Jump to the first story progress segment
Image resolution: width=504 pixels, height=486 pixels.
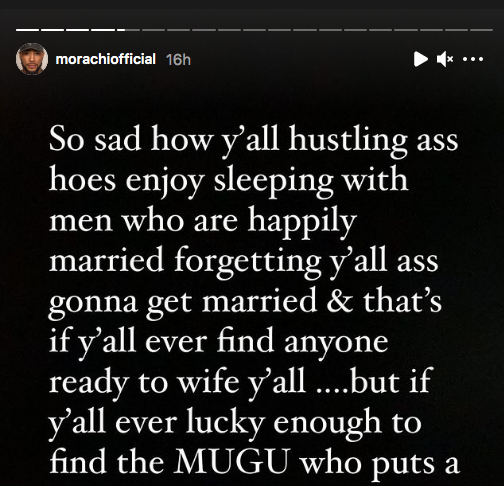coord(28,30)
